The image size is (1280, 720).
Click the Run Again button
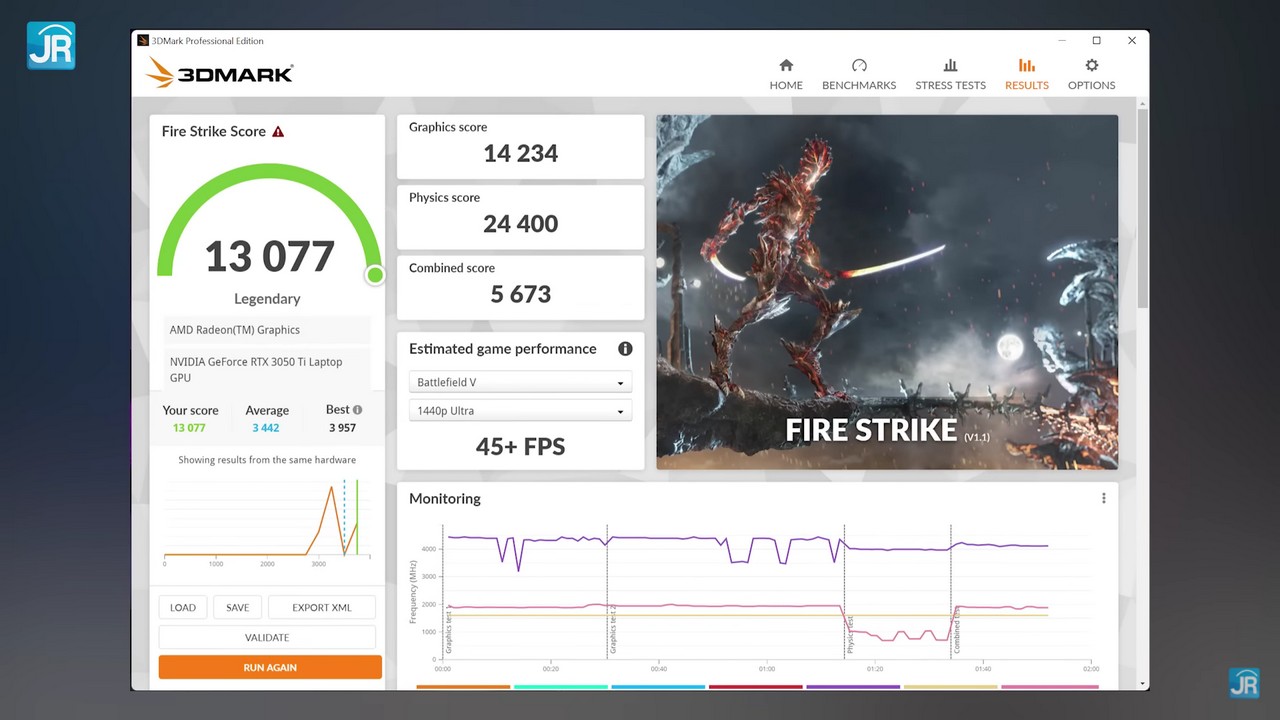click(x=270, y=667)
